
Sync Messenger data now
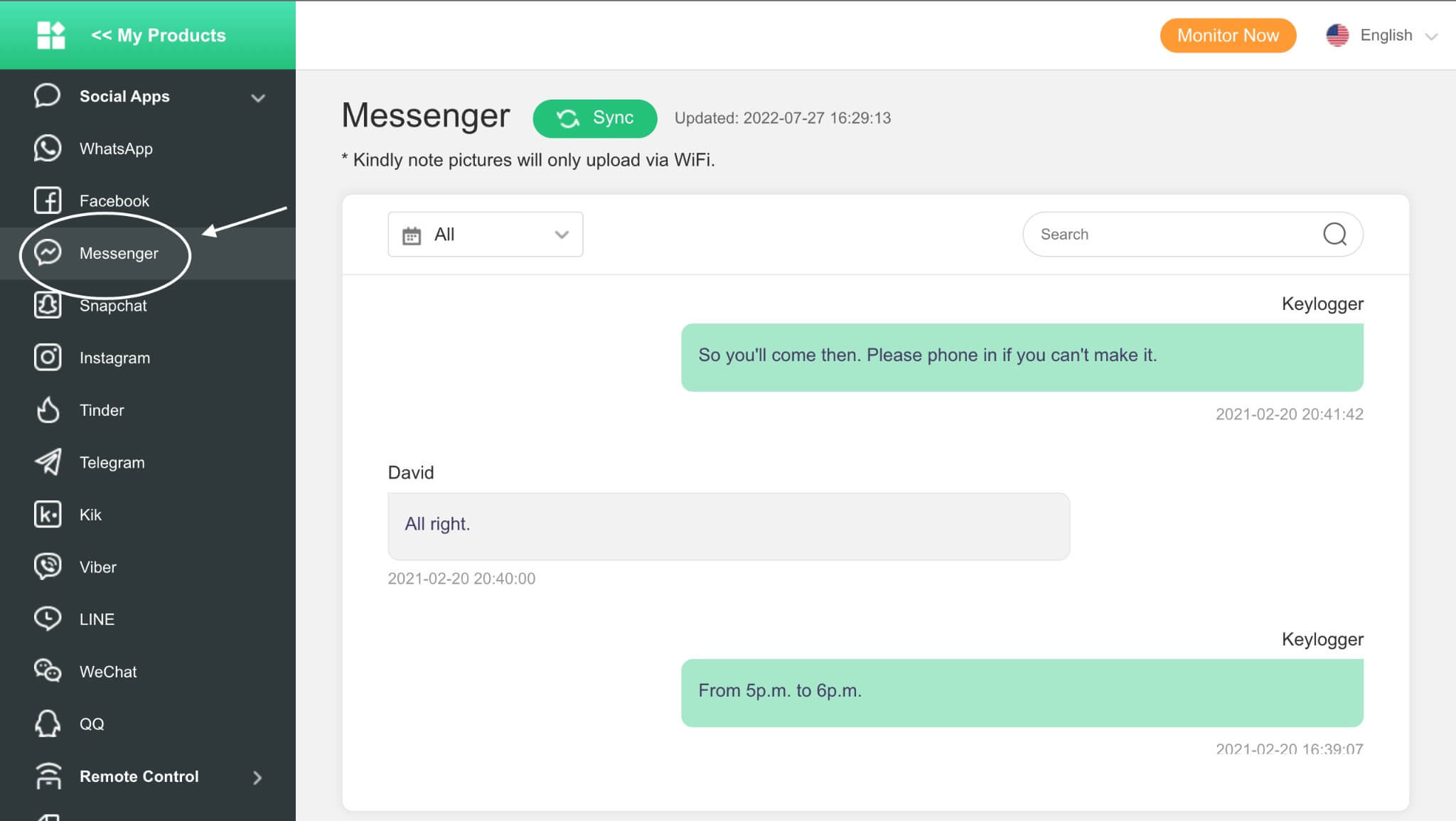coord(595,118)
